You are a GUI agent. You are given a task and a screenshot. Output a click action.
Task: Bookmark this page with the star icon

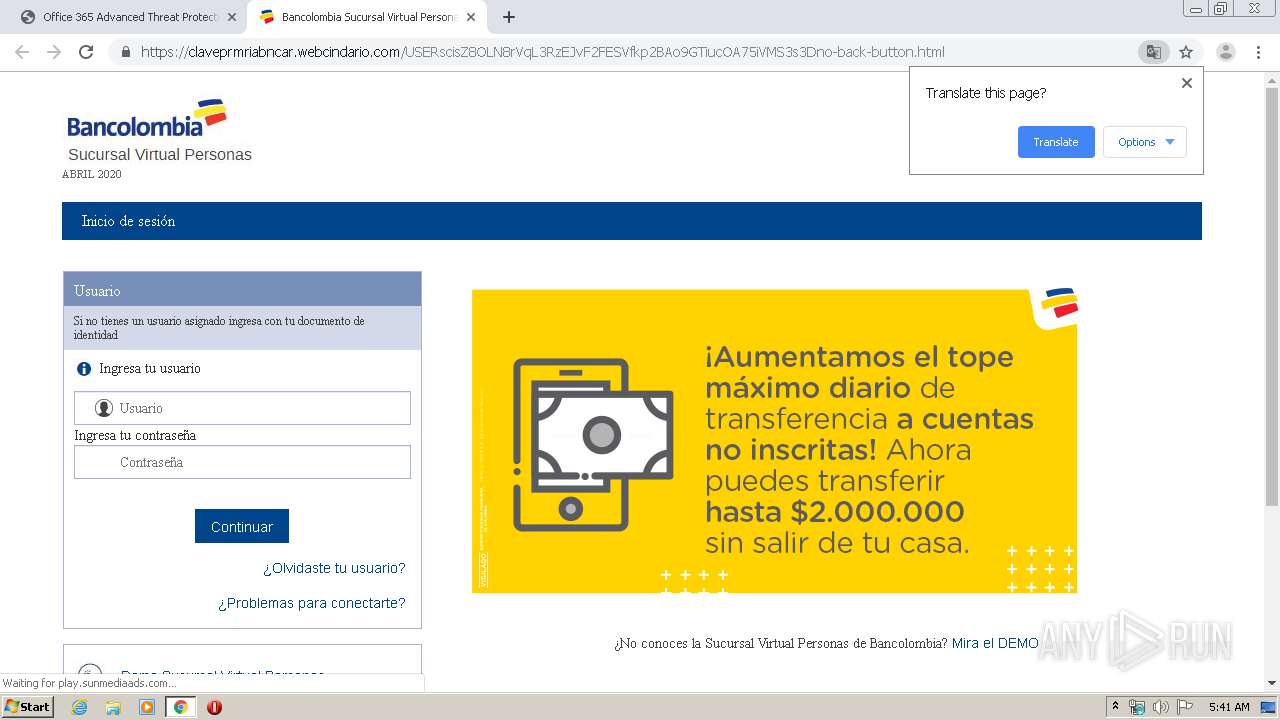point(1186,52)
